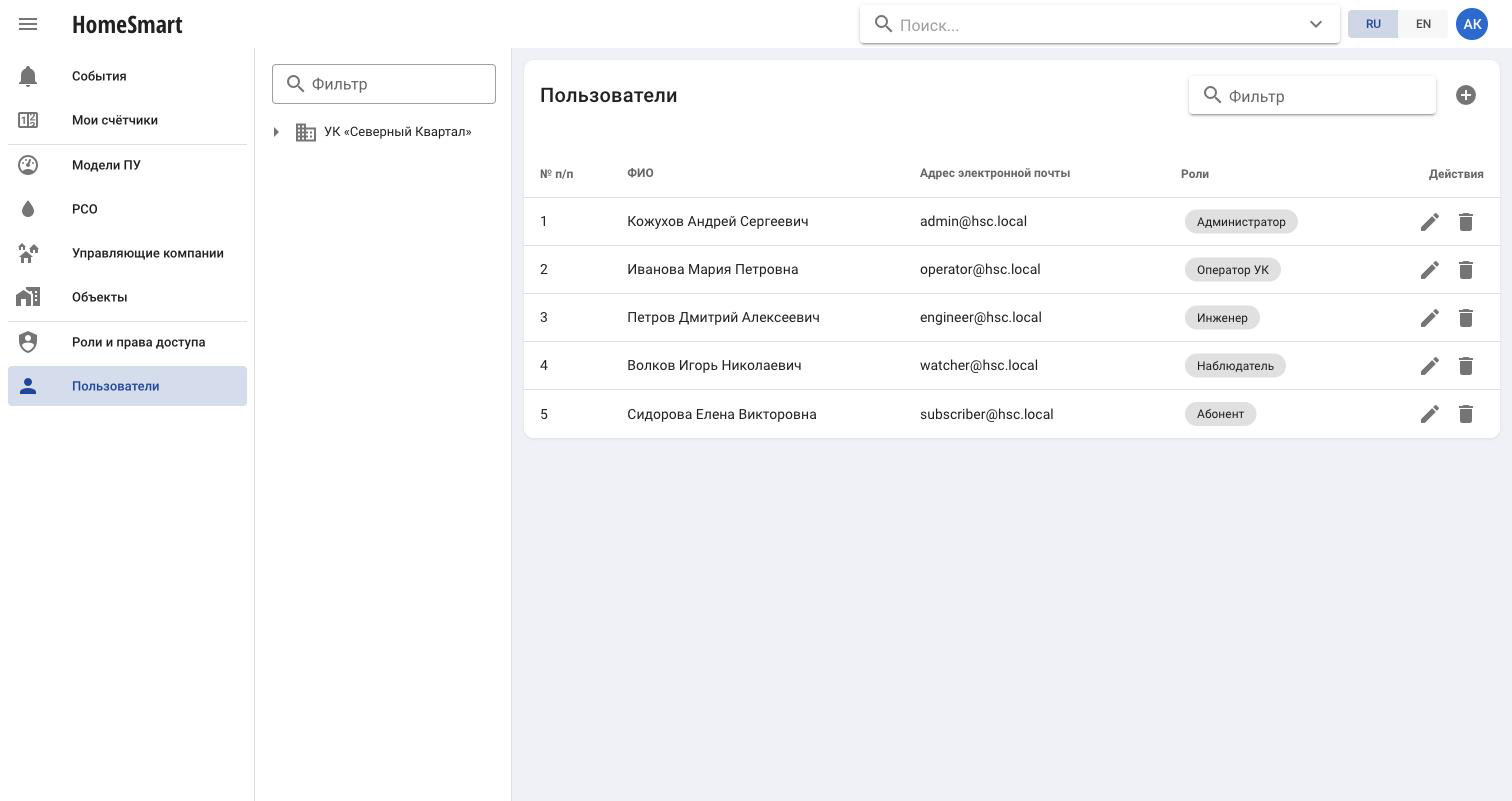Edit user Сидорова Елена Викторовна
Viewport: 1512px width, 801px height.
pos(1430,414)
